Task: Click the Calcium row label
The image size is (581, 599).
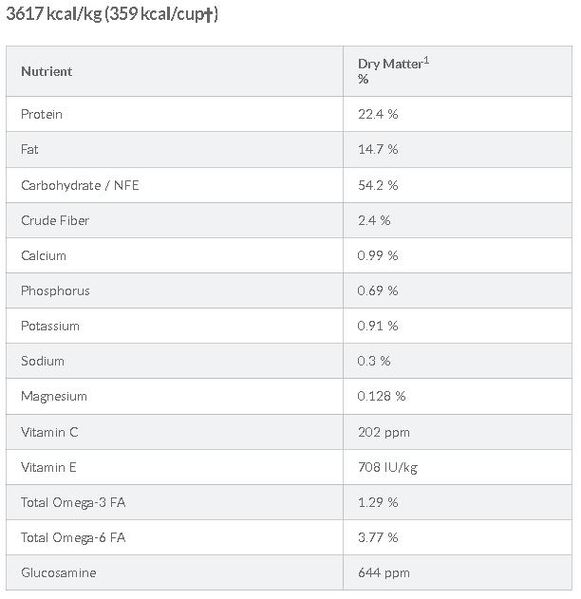Action: (44, 256)
